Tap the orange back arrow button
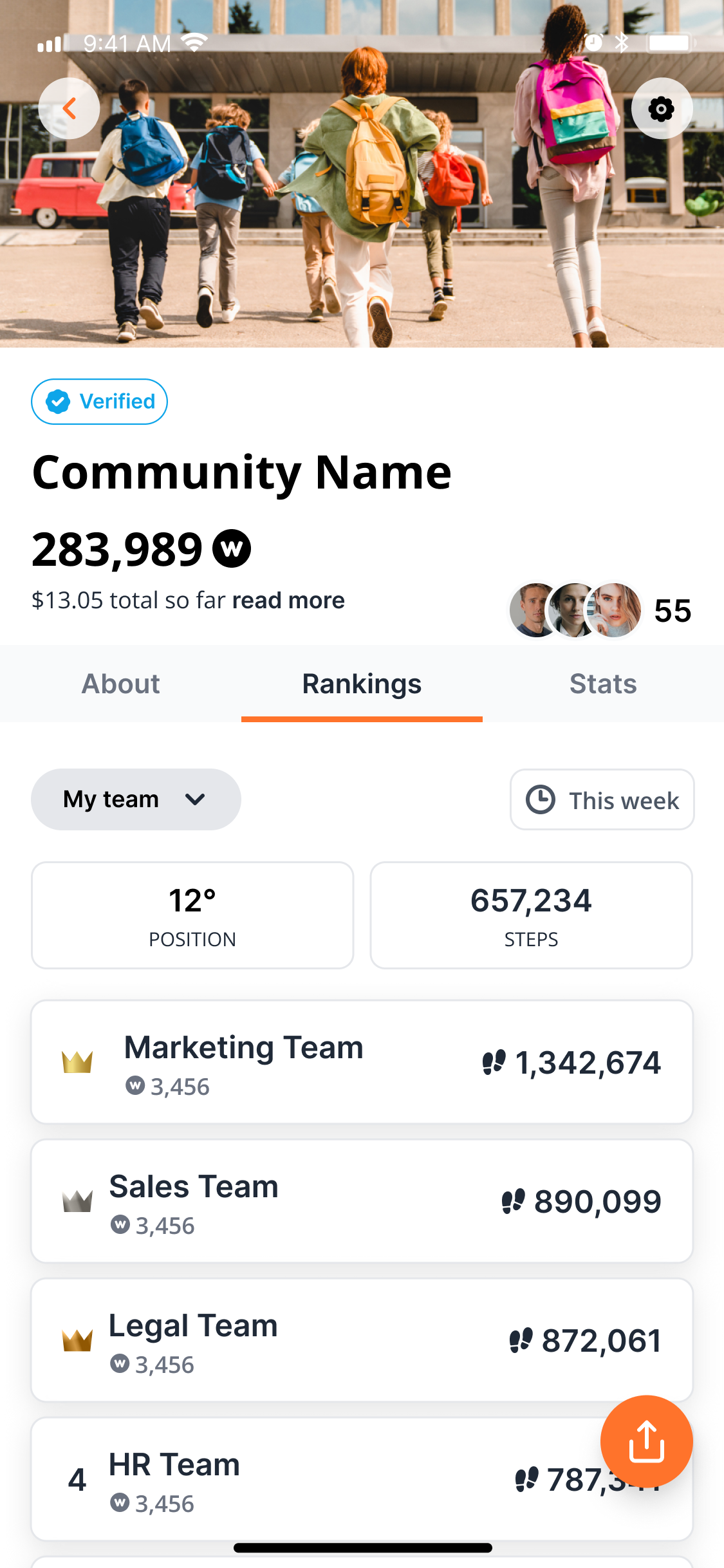The width and height of the screenshot is (724, 1568). point(69,108)
